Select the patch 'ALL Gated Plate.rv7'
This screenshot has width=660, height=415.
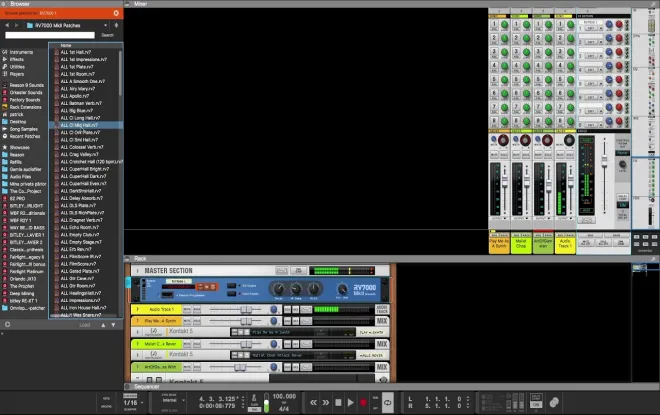click(80, 271)
